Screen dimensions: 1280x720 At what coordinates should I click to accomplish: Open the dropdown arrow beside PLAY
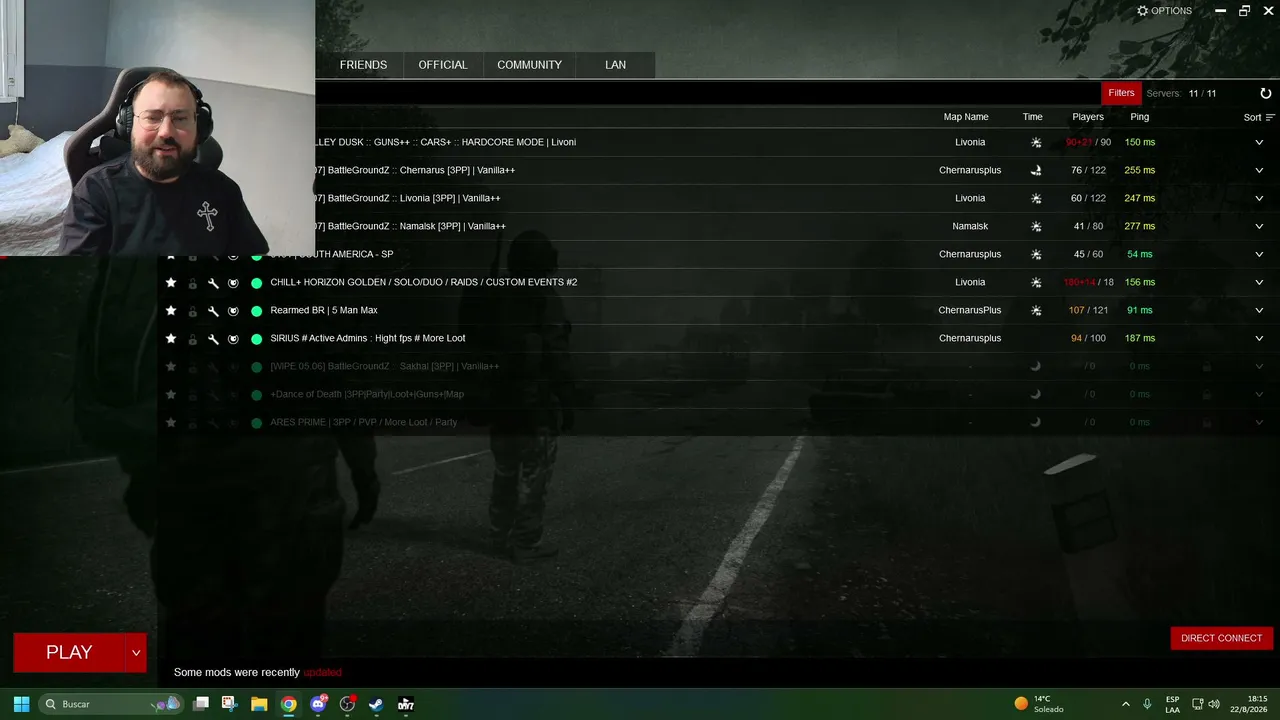136,652
